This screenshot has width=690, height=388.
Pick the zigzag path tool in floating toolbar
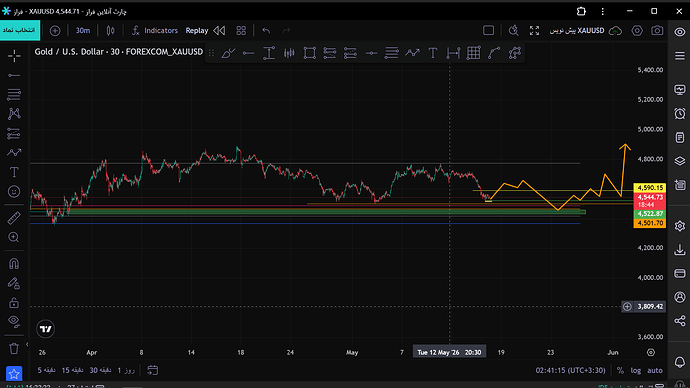coord(412,53)
